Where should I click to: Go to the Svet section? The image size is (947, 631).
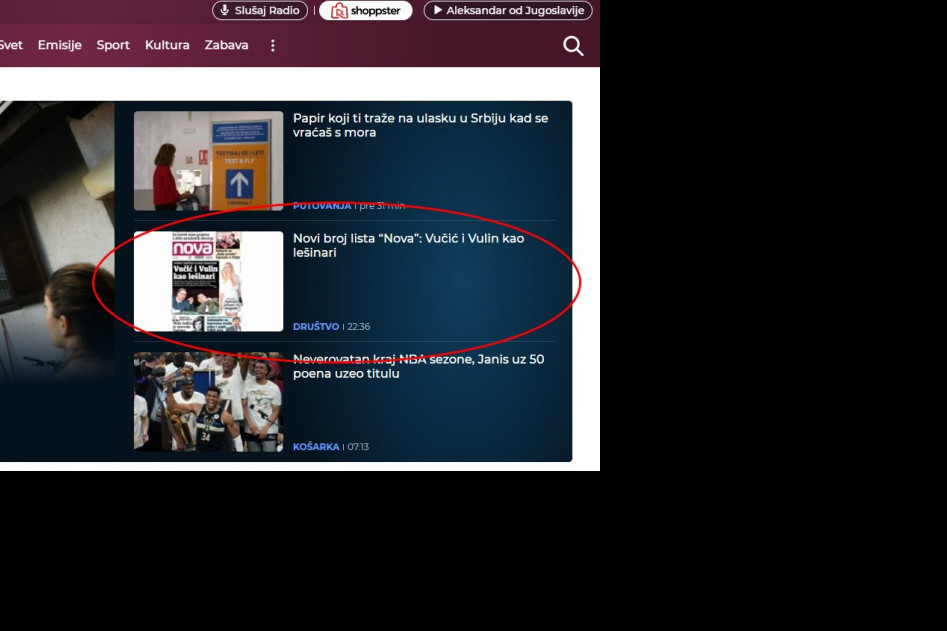10,46
